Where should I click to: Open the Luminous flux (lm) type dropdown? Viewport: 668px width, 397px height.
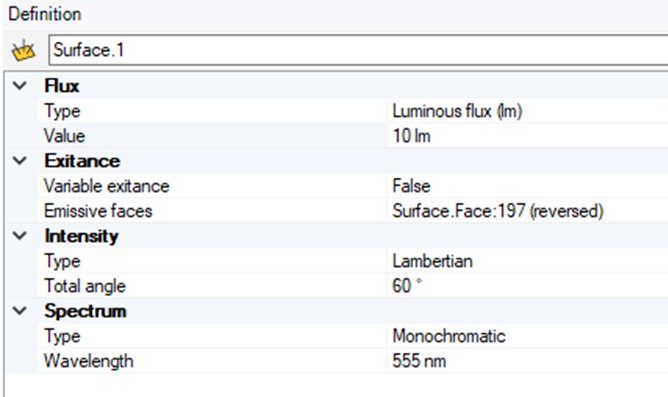[x=527, y=111]
